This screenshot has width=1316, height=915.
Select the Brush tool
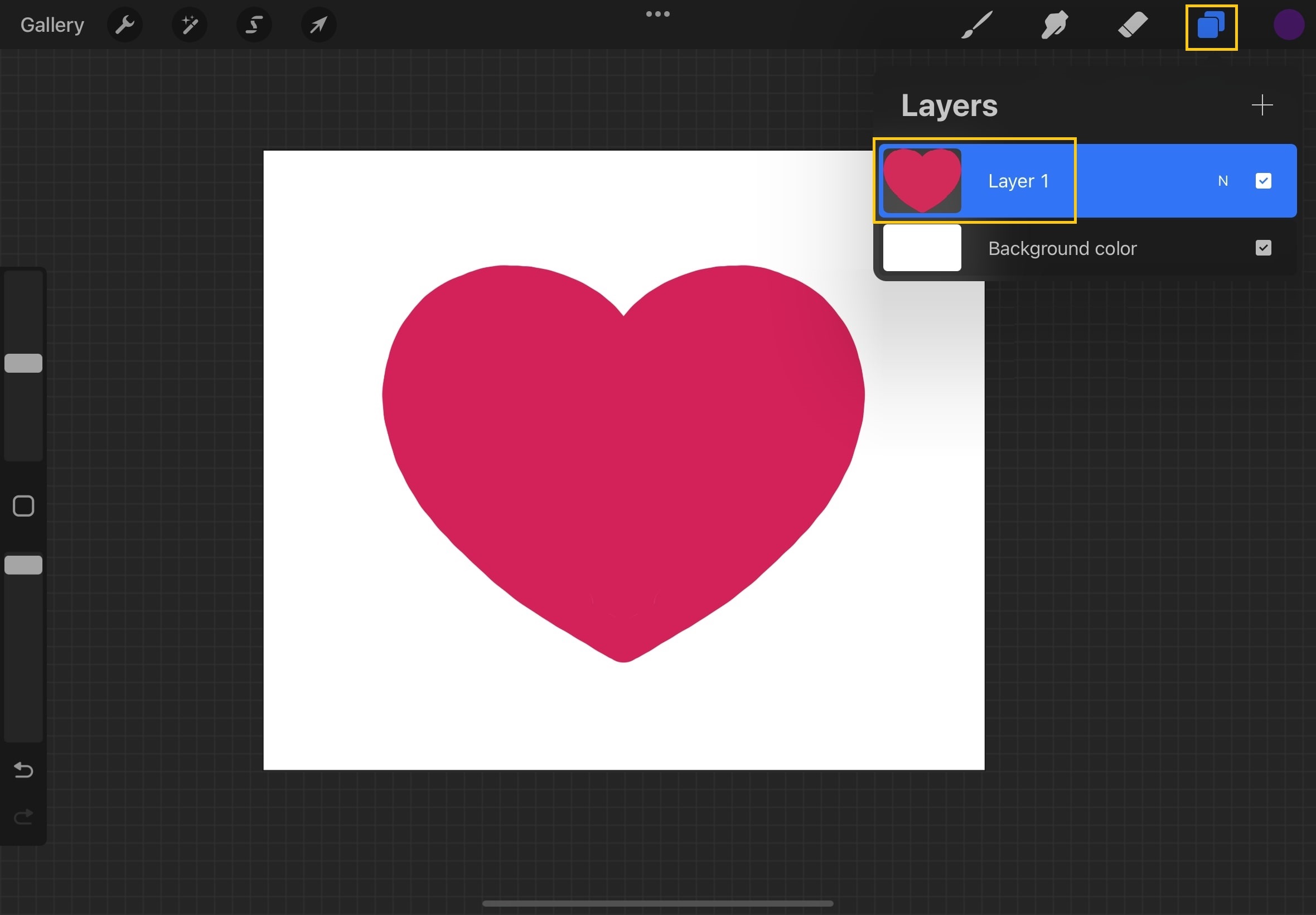(976, 25)
